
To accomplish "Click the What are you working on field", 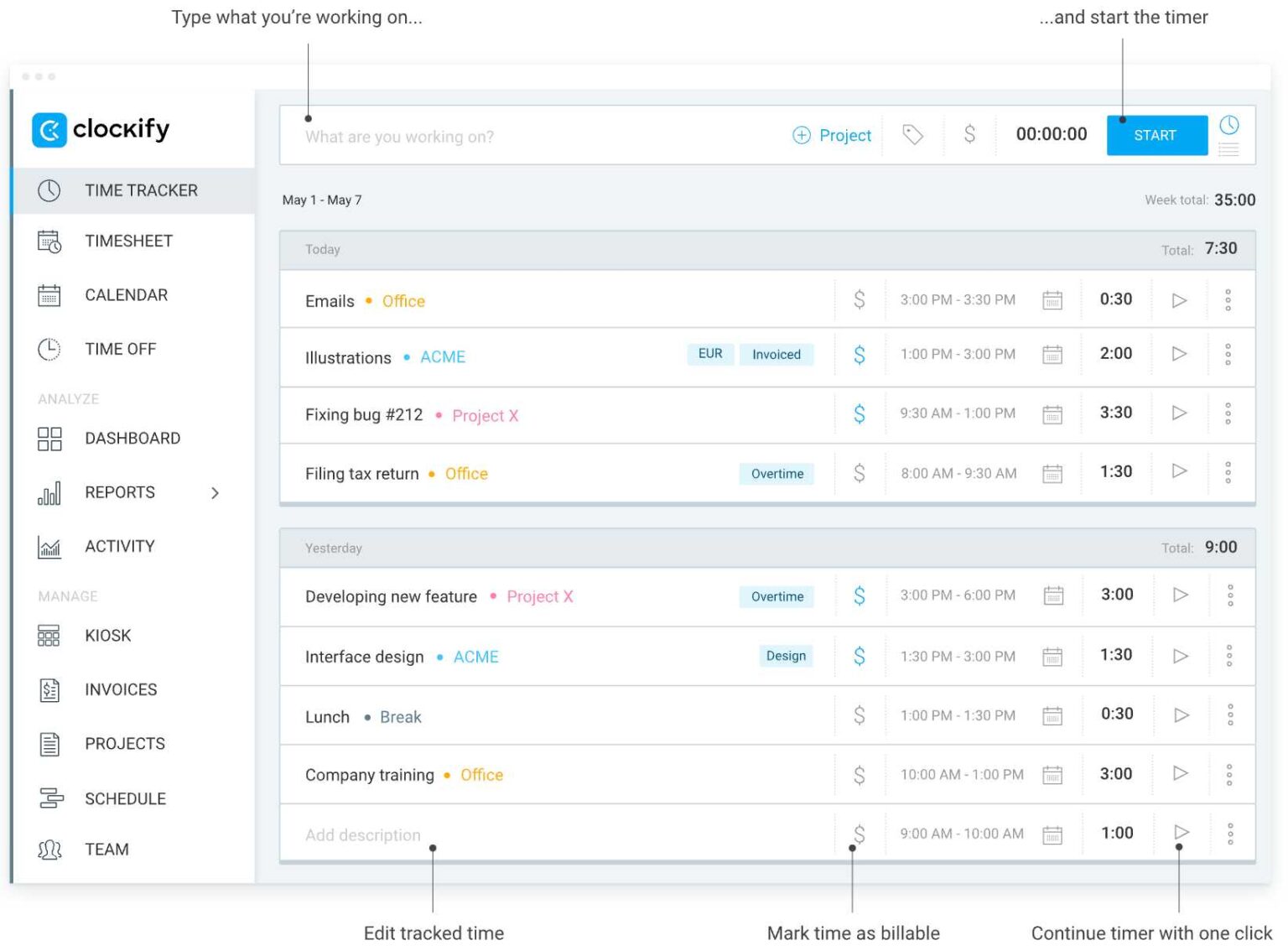I will tap(503, 136).
